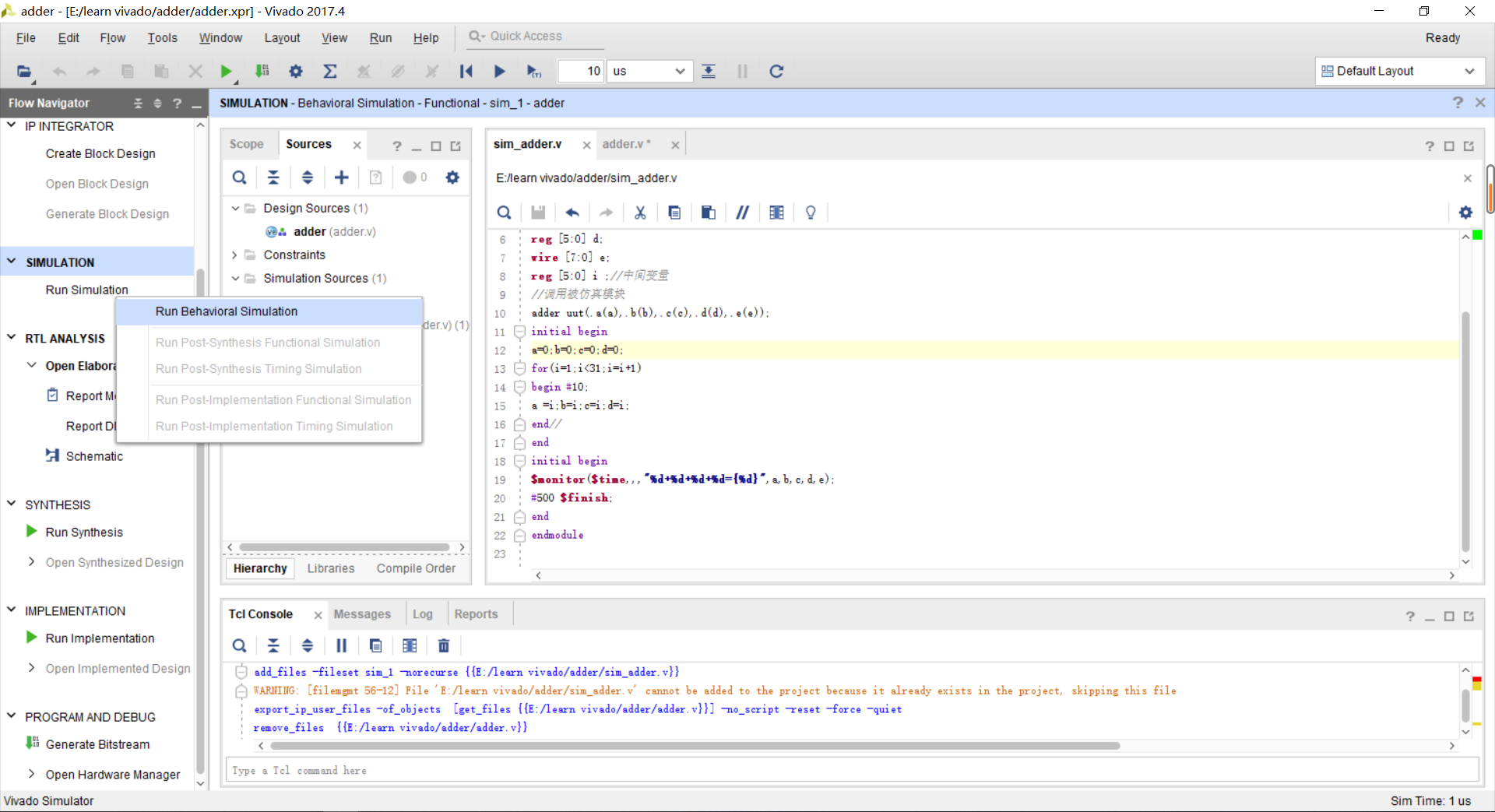1495x812 pixels.
Task: Click the simulation time value field
Action: [581, 72]
